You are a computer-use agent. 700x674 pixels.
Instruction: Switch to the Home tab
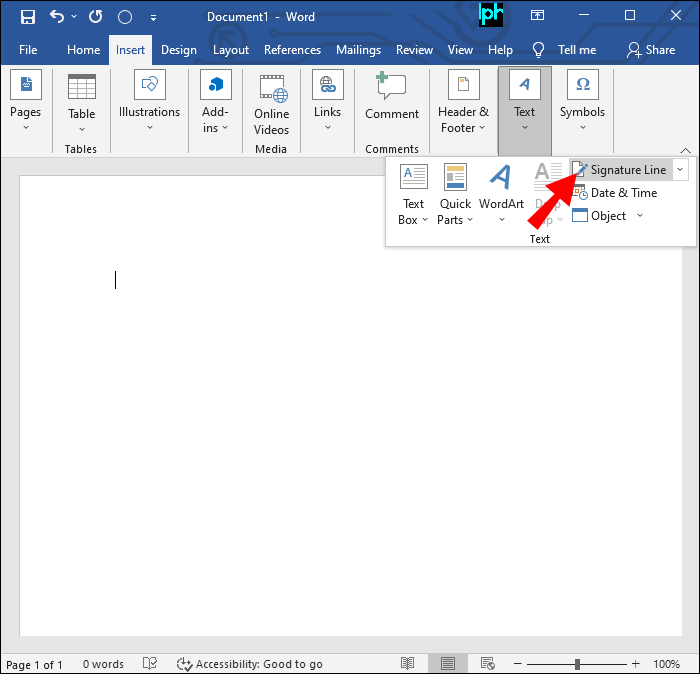click(83, 50)
